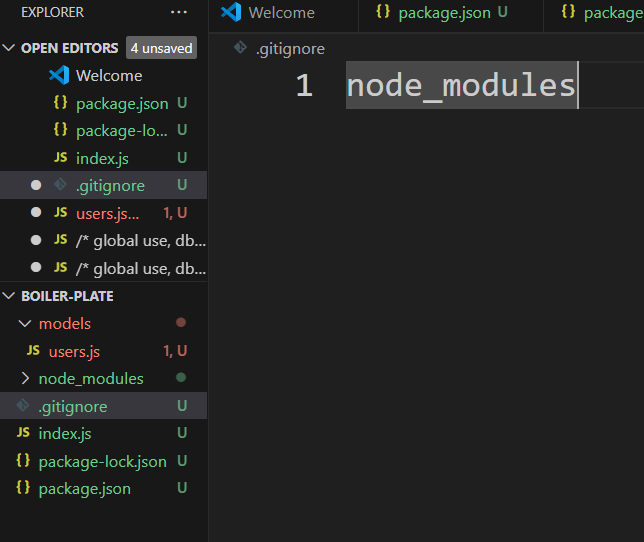
Task: Click the .gitignore breadcrumb
Action: tap(290, 49)
